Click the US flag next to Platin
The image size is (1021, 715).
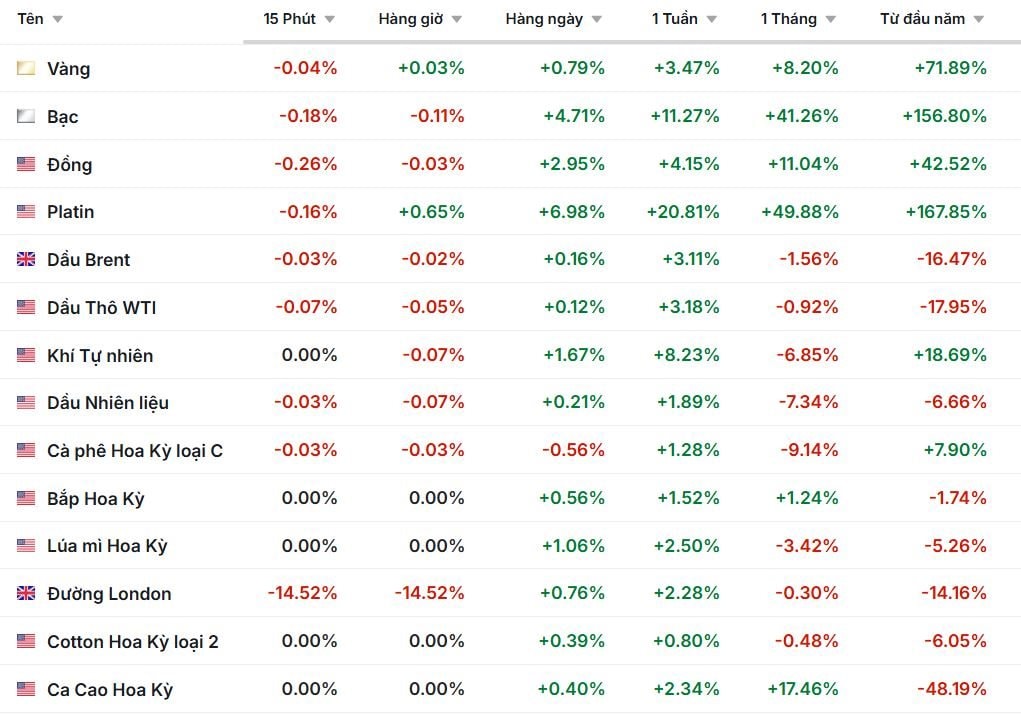pyautogui.click(x=26, y=212)
